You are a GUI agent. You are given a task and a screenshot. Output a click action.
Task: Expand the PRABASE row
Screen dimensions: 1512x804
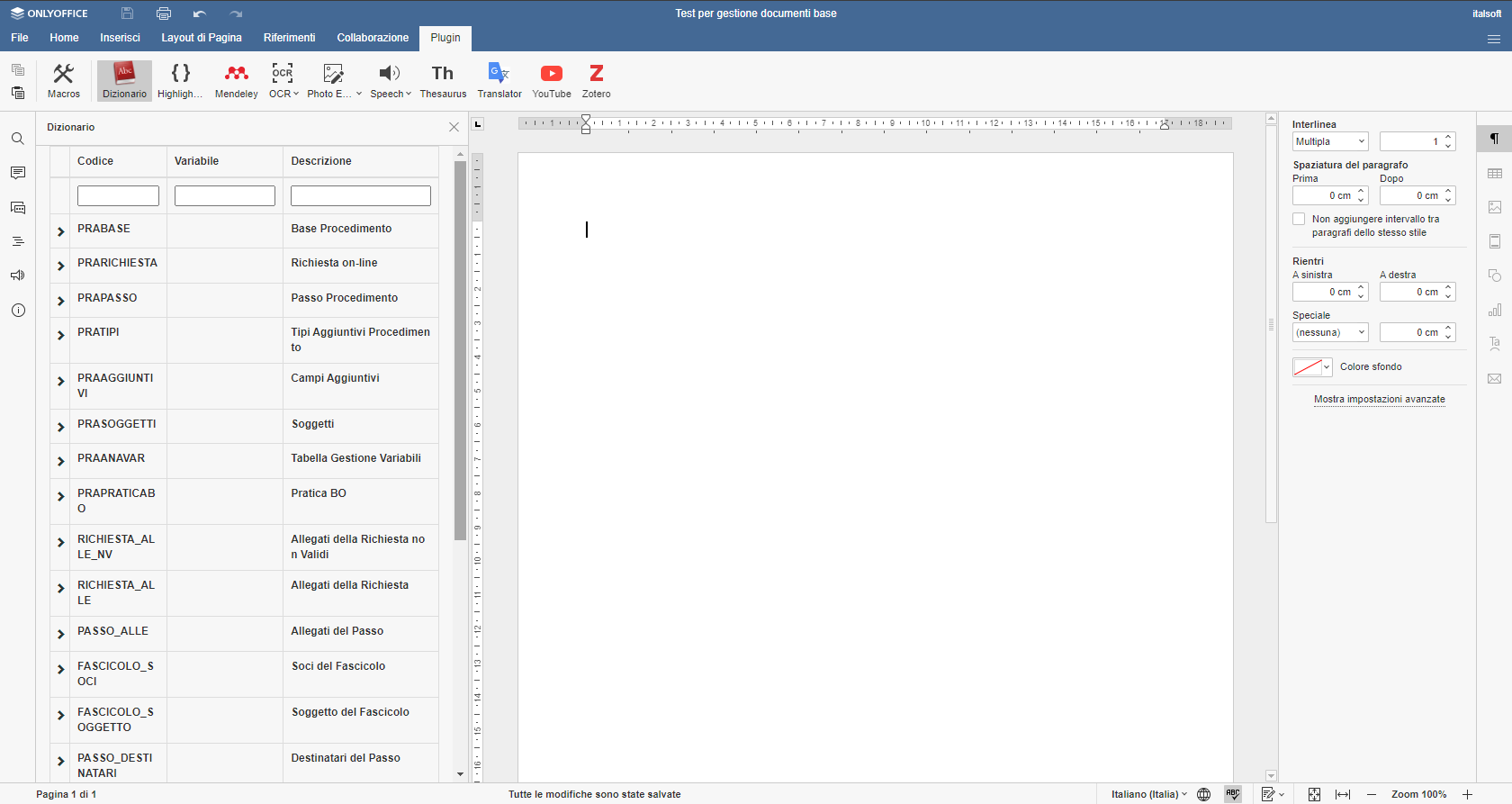pos(61,231)
